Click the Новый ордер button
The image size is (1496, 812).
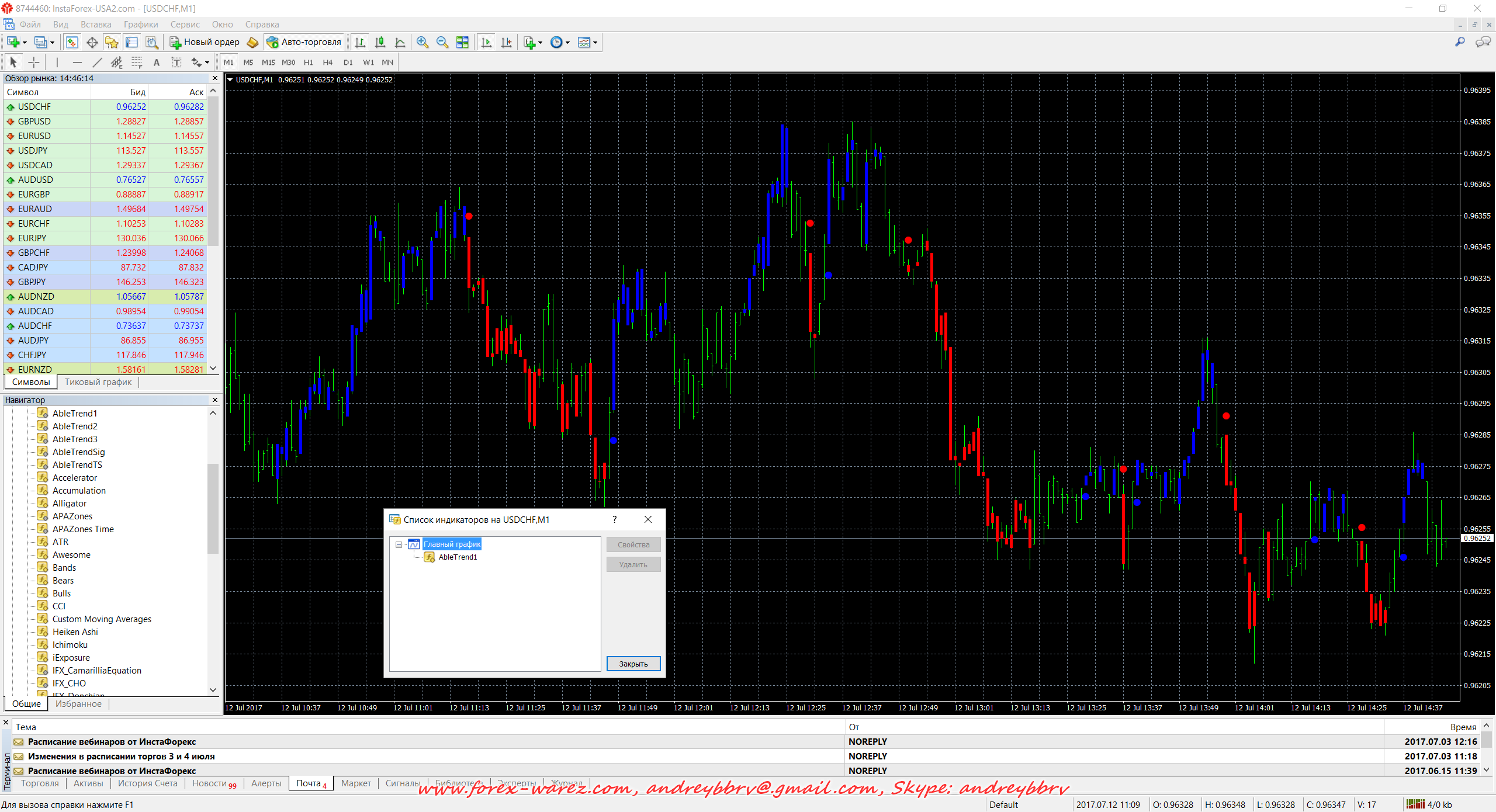pos(205,42)
